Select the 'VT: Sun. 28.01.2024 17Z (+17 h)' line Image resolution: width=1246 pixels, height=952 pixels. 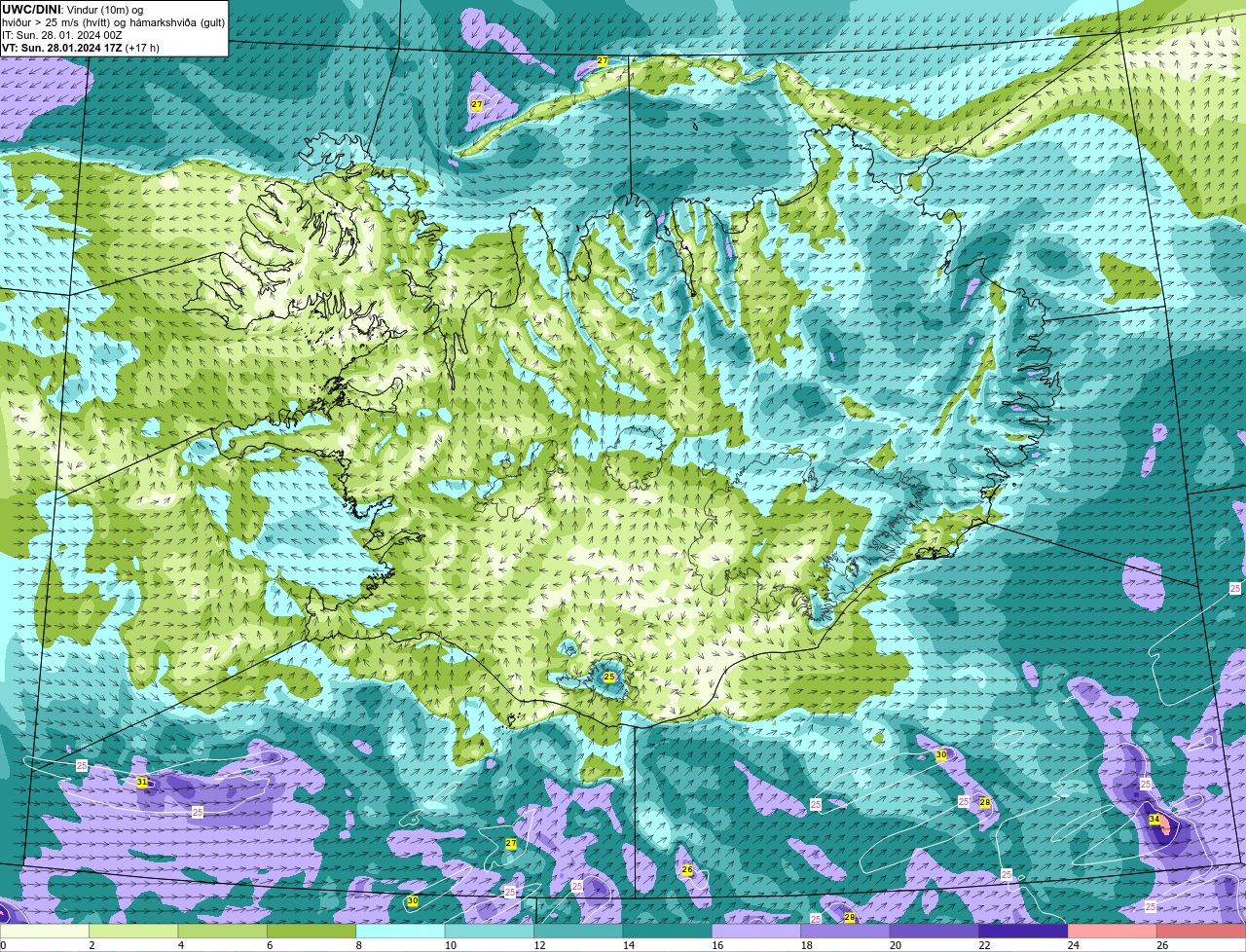coord(81,48)
